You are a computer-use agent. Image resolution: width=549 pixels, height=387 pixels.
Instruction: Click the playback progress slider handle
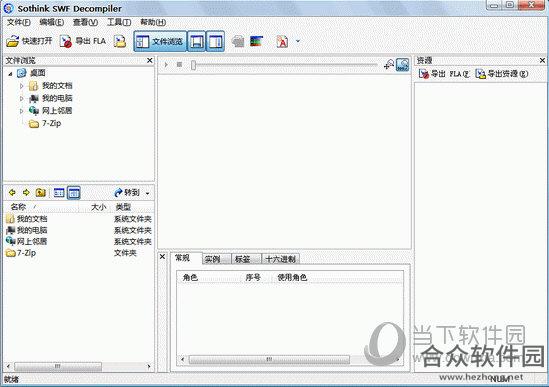click(193, 65)
